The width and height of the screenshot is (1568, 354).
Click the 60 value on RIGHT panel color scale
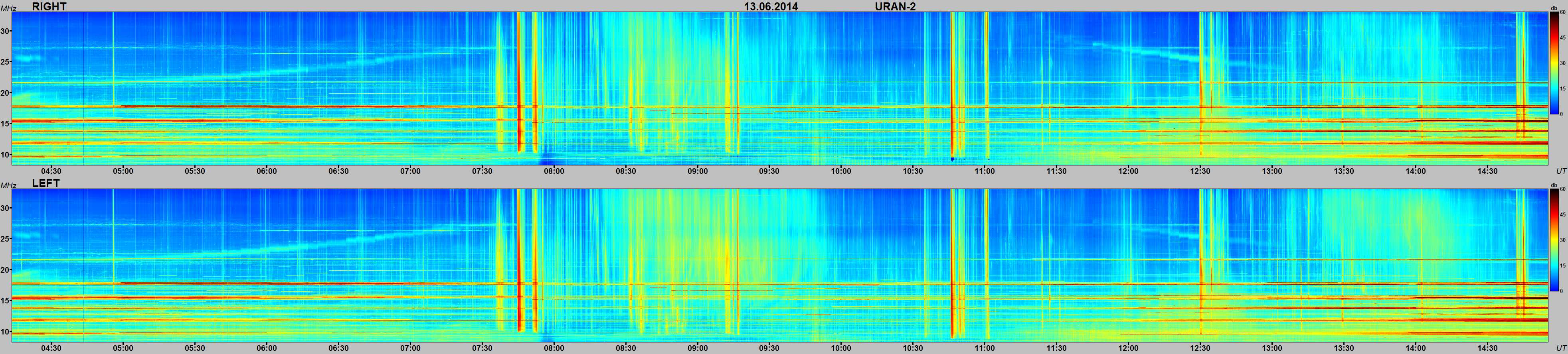point(1562,13)
